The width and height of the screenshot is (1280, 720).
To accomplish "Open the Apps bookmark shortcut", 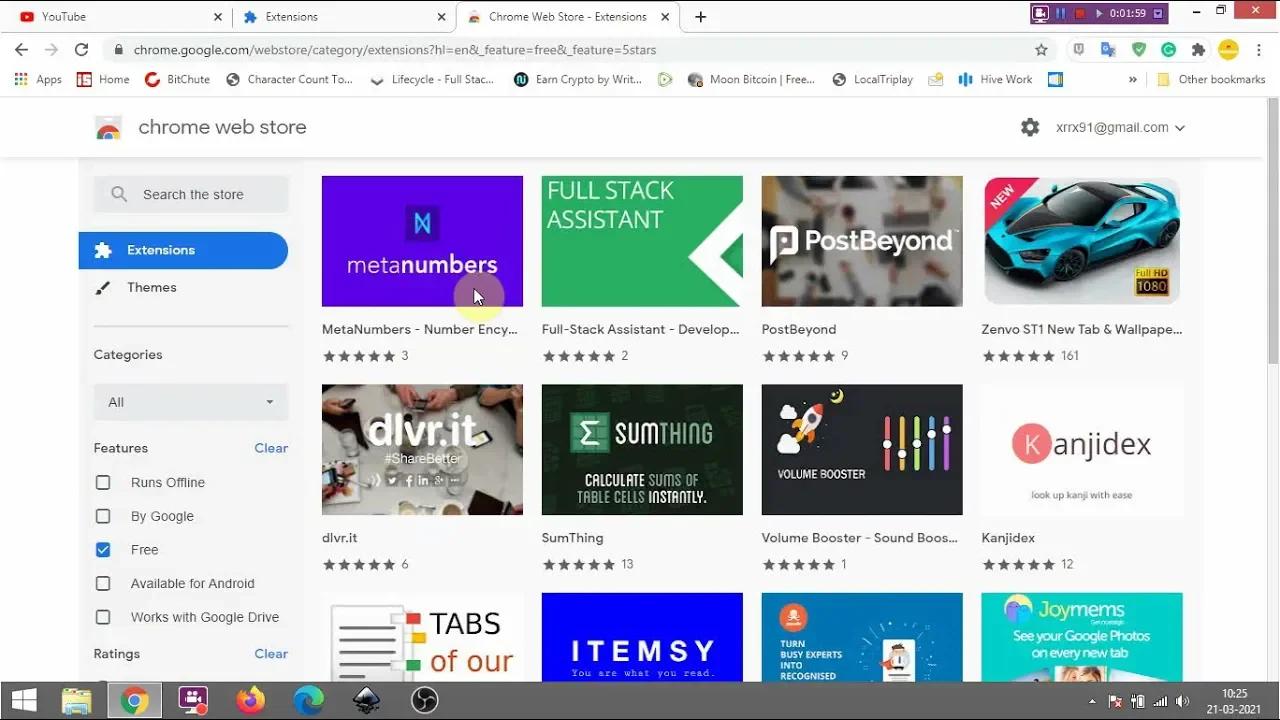I will (x=38, y=79).
